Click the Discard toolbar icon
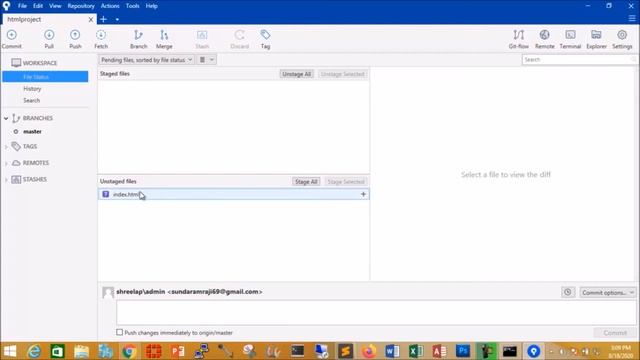Viewport: 640px width, 360px height. [x=240, y=39]
